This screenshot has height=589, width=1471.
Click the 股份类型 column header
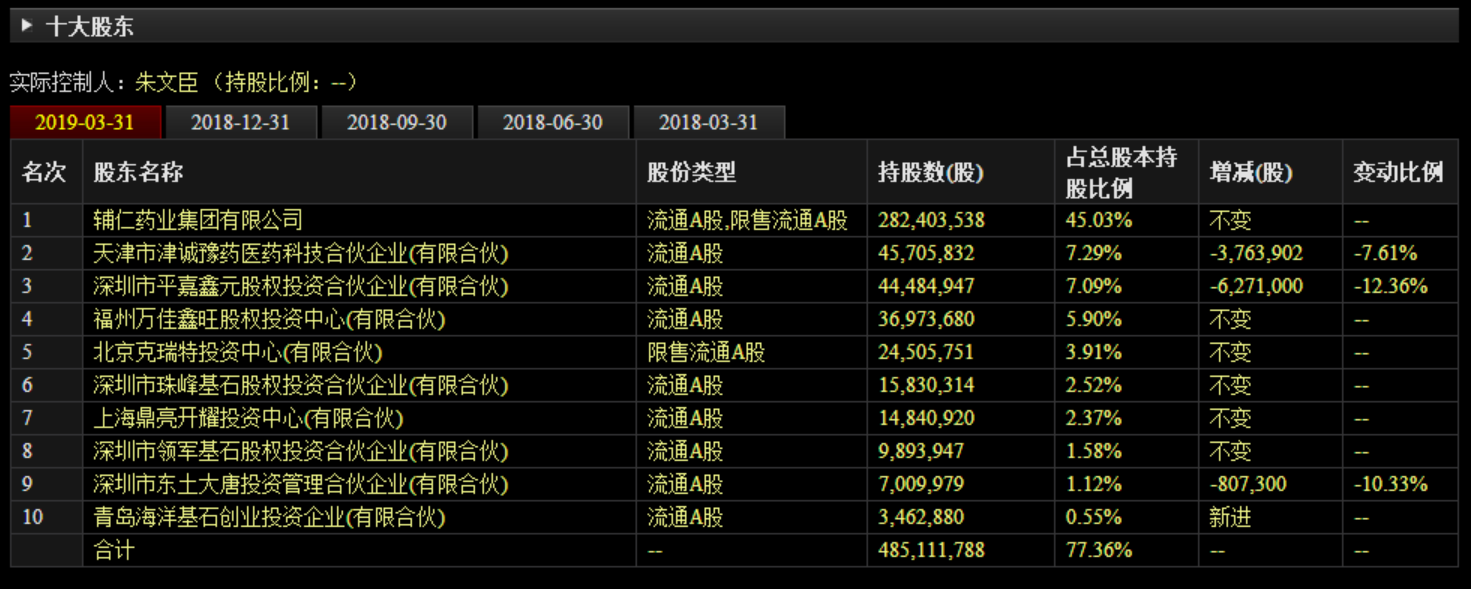point(691,172)
